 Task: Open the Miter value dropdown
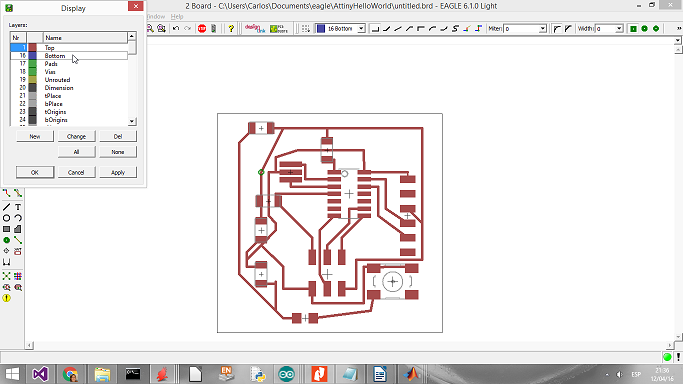542,28
